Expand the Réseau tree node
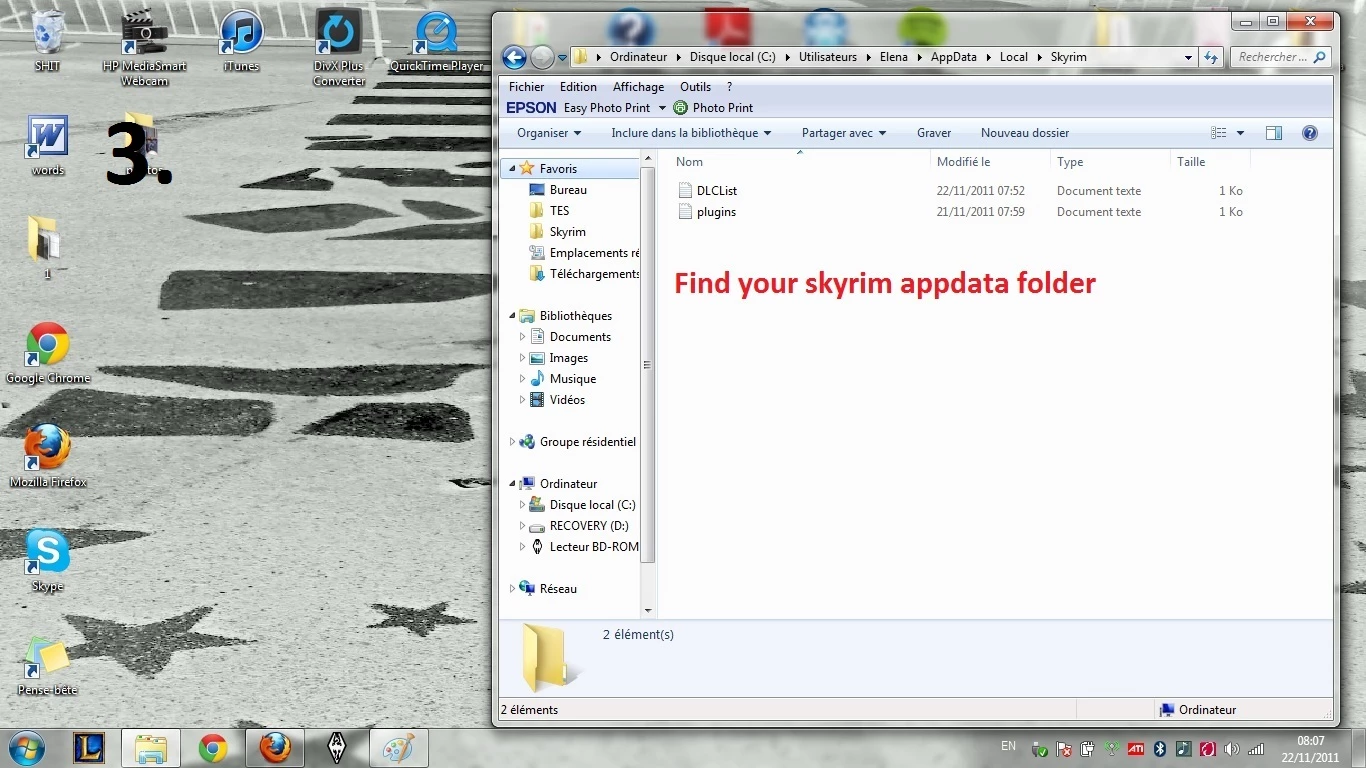1366x768 pixels. (513, 589)
